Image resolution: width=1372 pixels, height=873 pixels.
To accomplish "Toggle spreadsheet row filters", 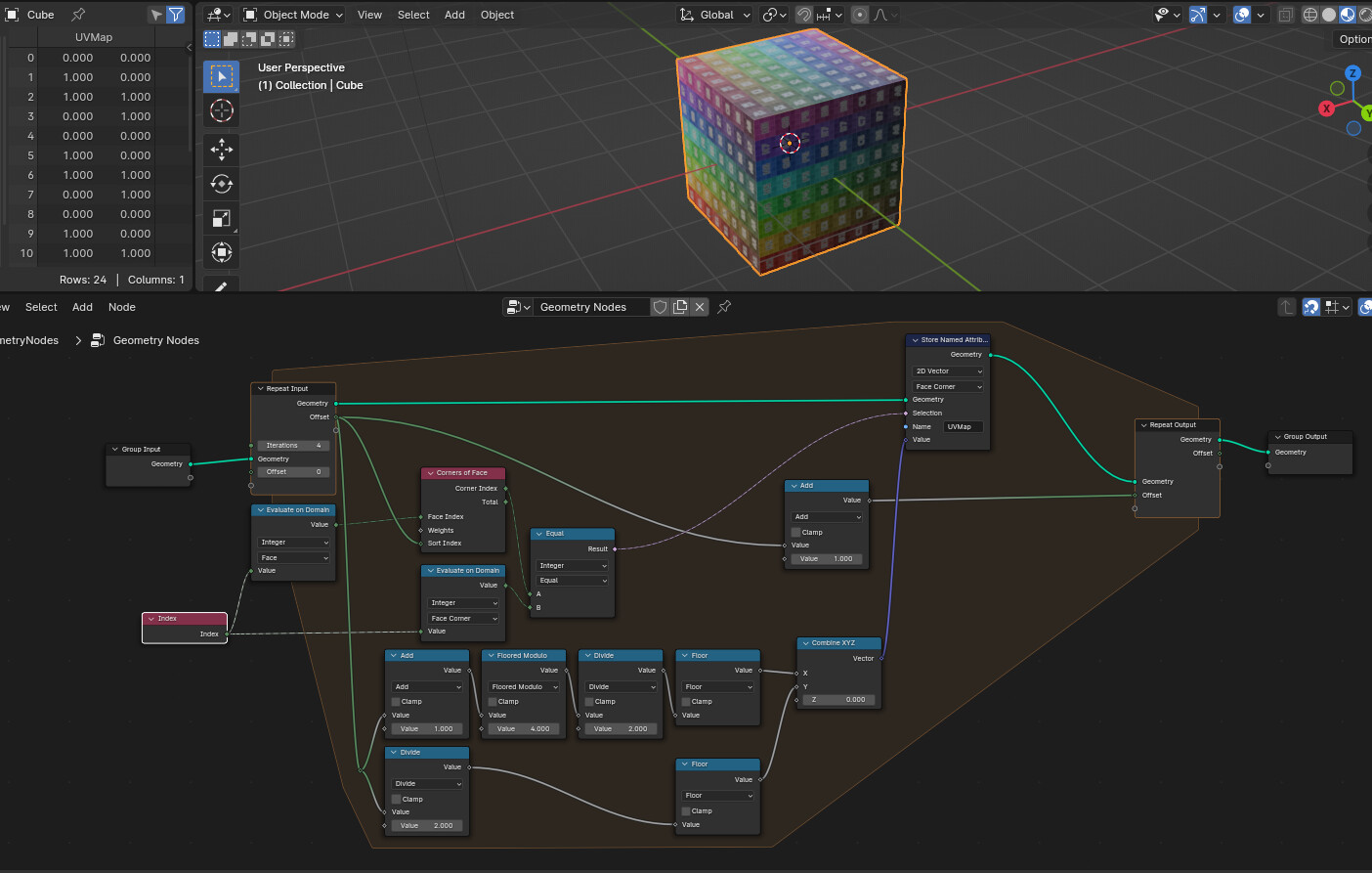I will [176, 15].
